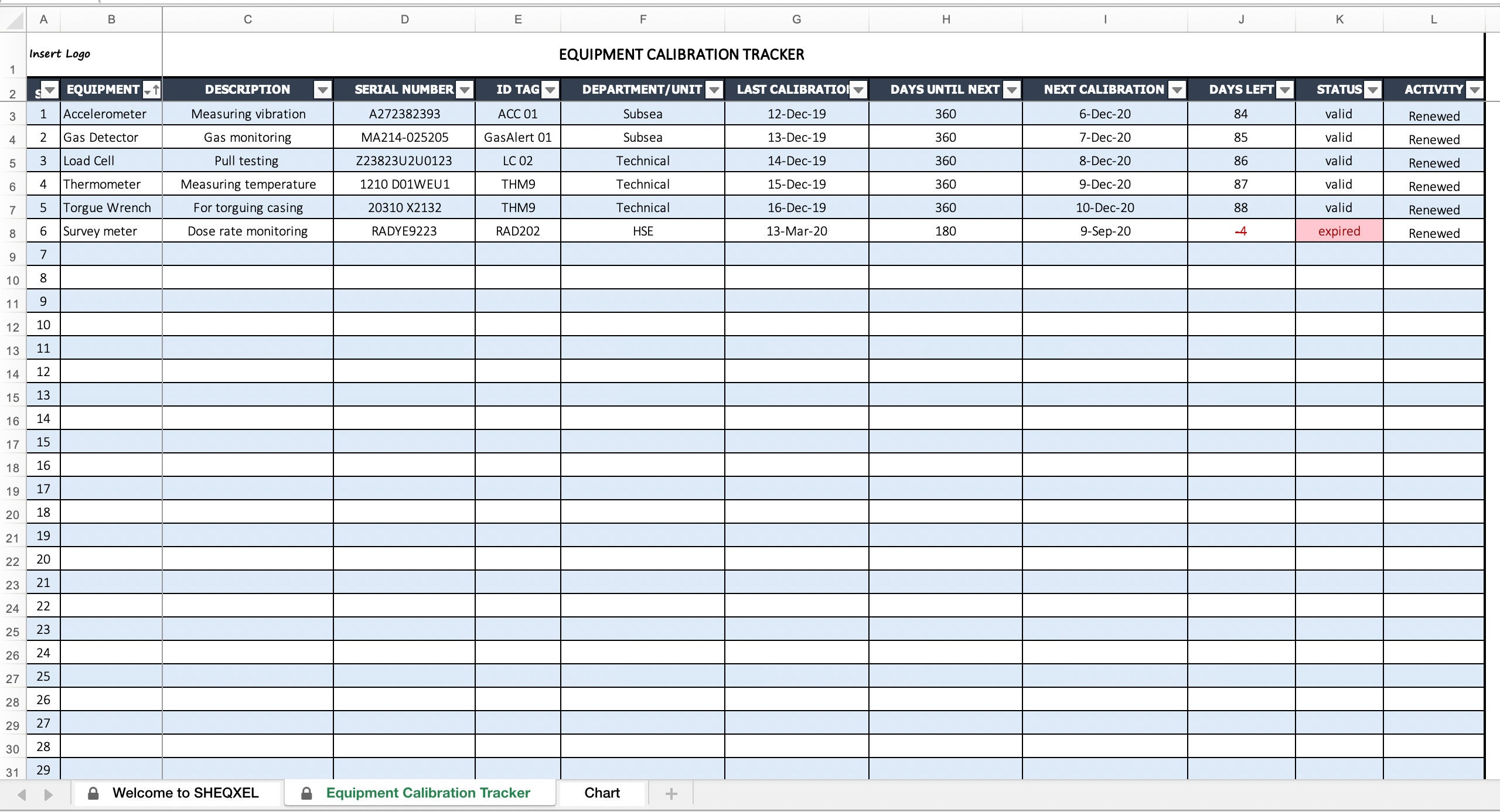The height and width of the screenshot is (812, 1500).
Task: Open the NEXT CALIBRATION filter icon
Action: pyautogui.click(x=1178, y=90)
